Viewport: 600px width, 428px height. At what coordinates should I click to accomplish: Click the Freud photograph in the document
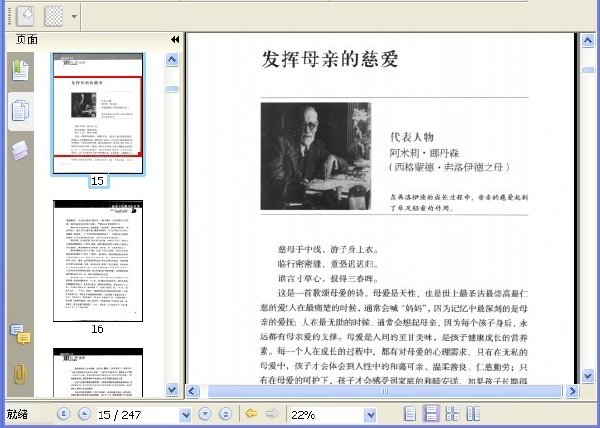tap(316, 156)
